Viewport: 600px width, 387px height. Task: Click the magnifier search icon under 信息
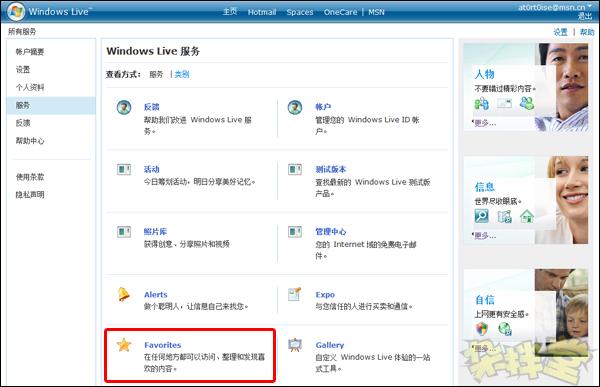point(481,216)
